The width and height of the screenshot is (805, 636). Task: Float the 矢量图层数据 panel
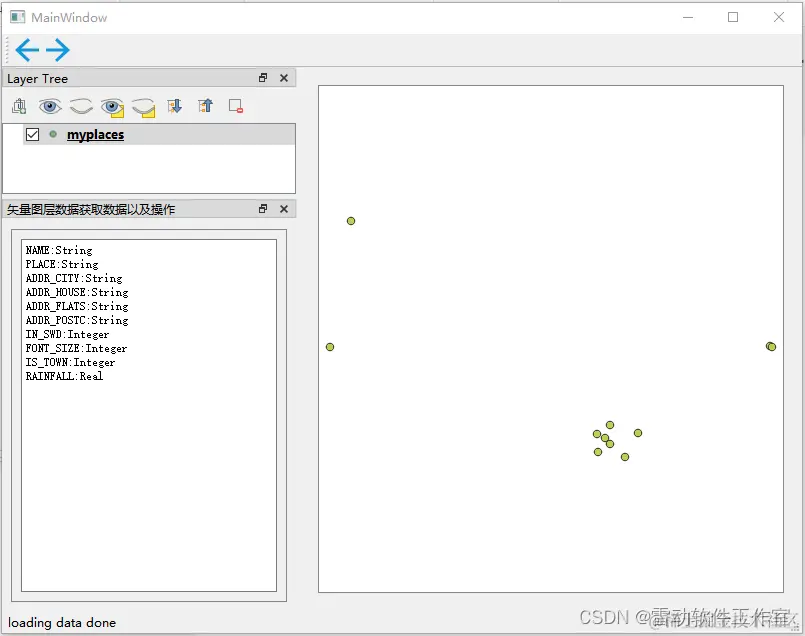coord(263,209)
